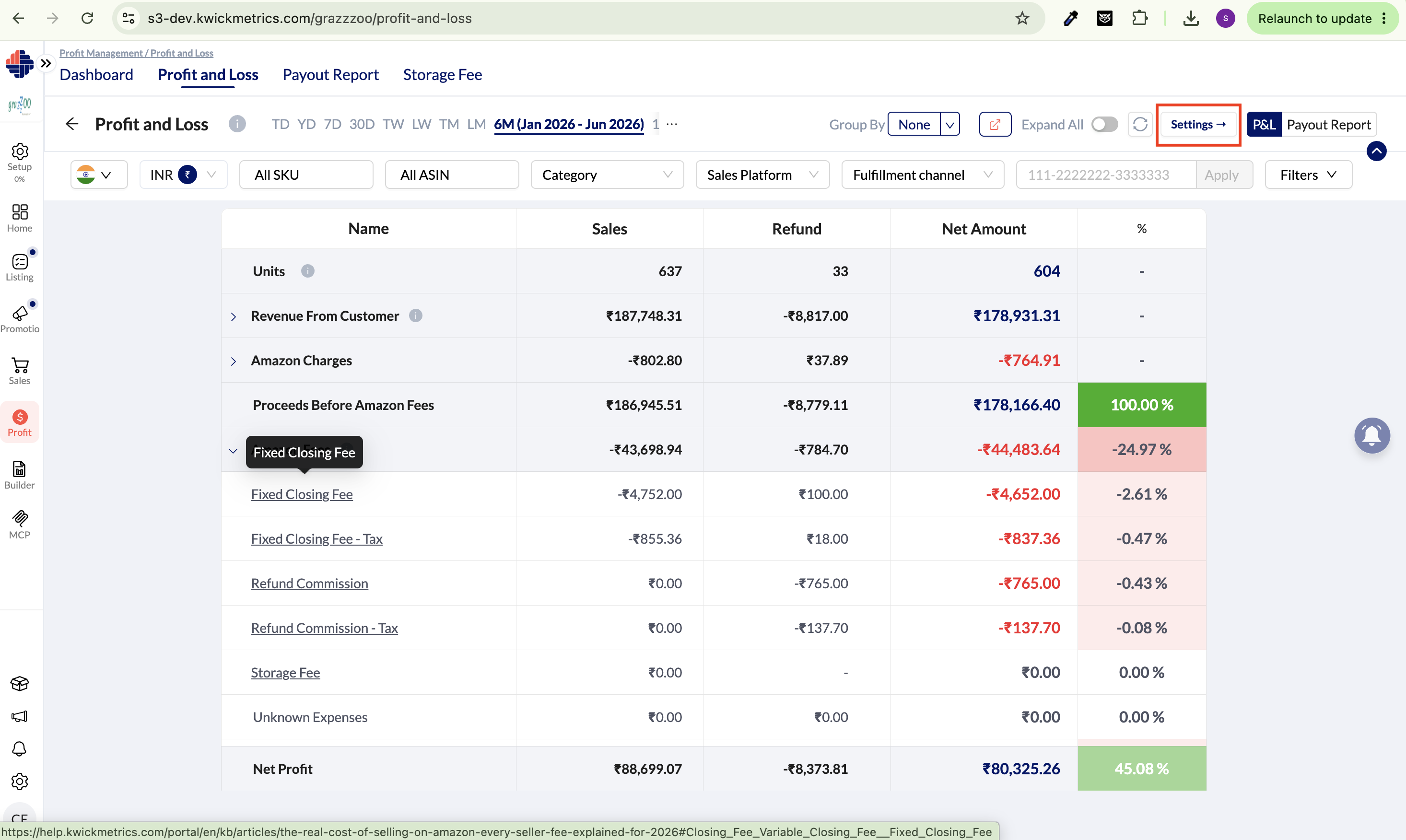Open the Sales cart icon
Screen dimensions: 1406x840
(20, 371)
